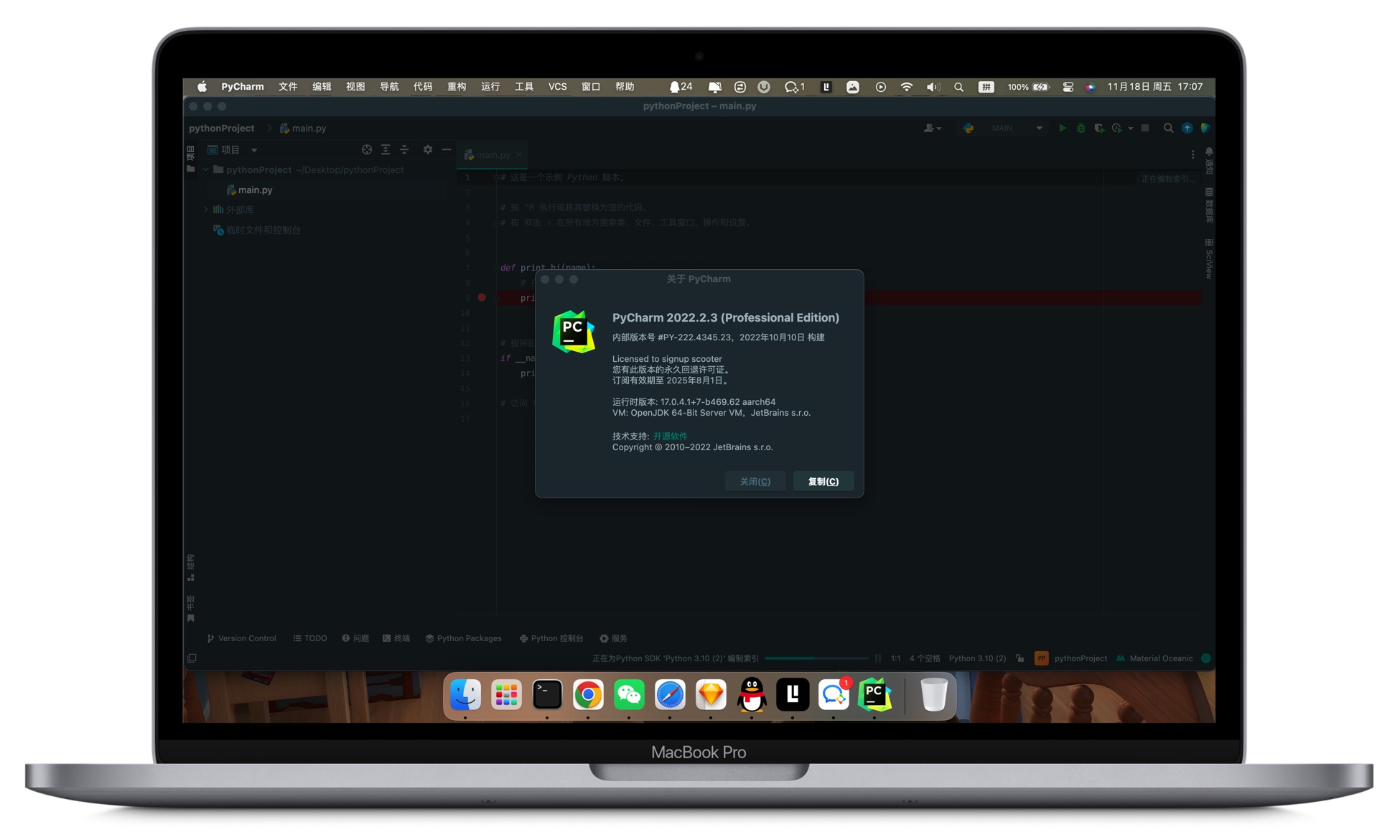Toggle read-only lock icon in status bar

point(1020,658)
